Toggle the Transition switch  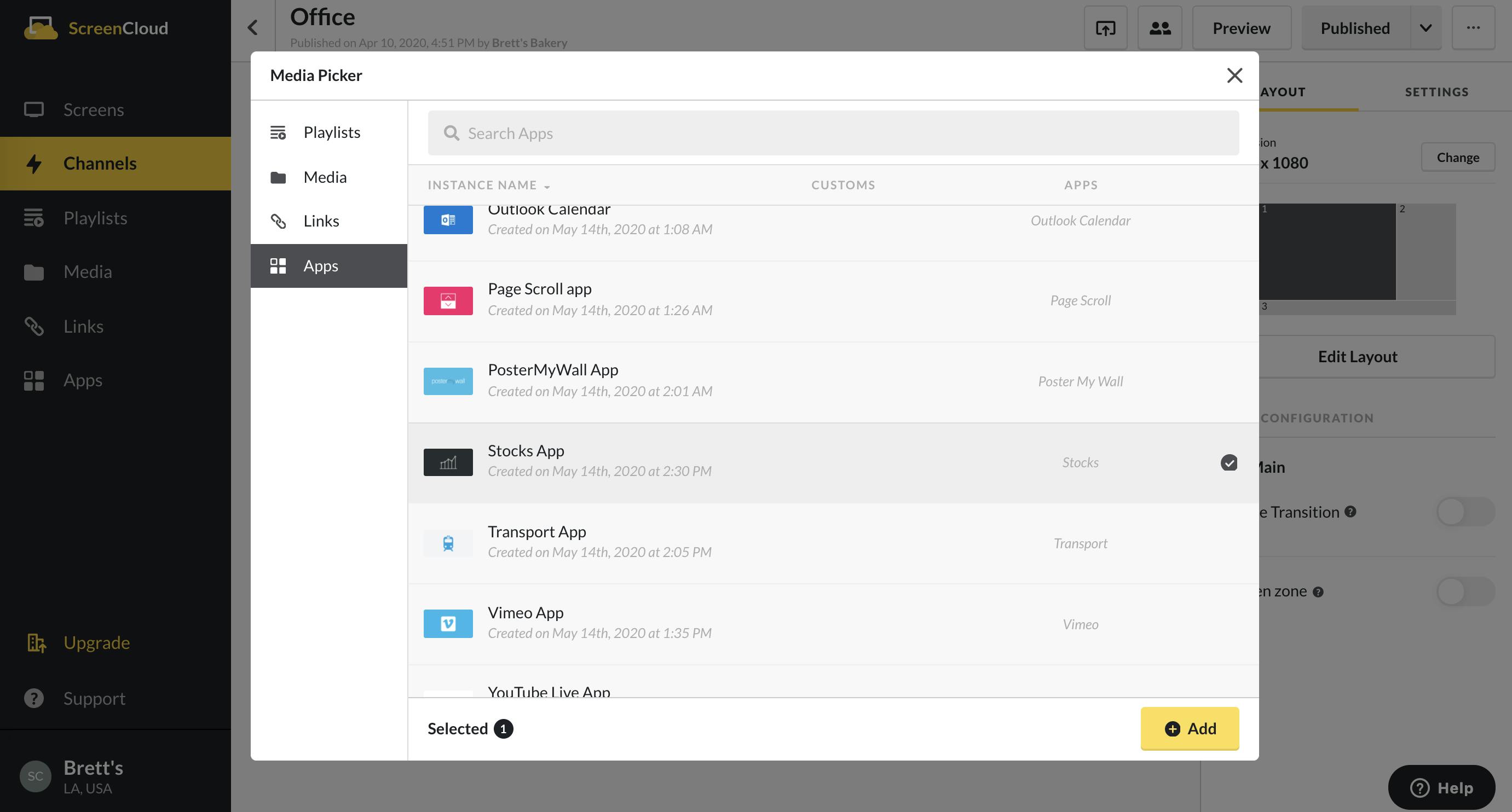1464,512
